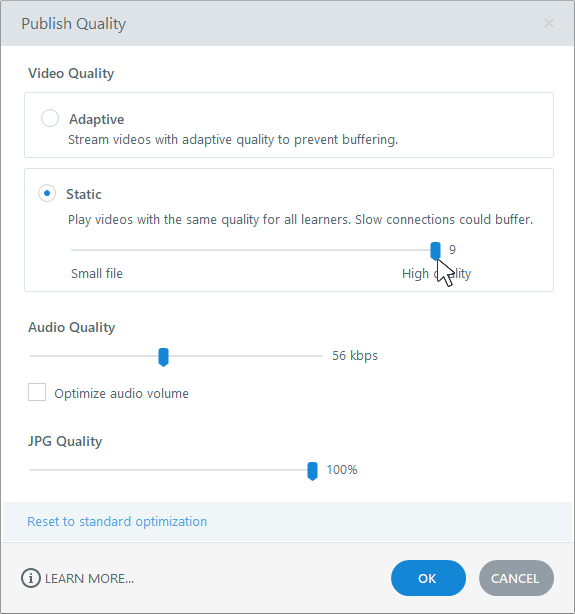Enable the Optimize audio volume checkbox
The height and width of the screenshot is (614, 575).
pos(37,392)
